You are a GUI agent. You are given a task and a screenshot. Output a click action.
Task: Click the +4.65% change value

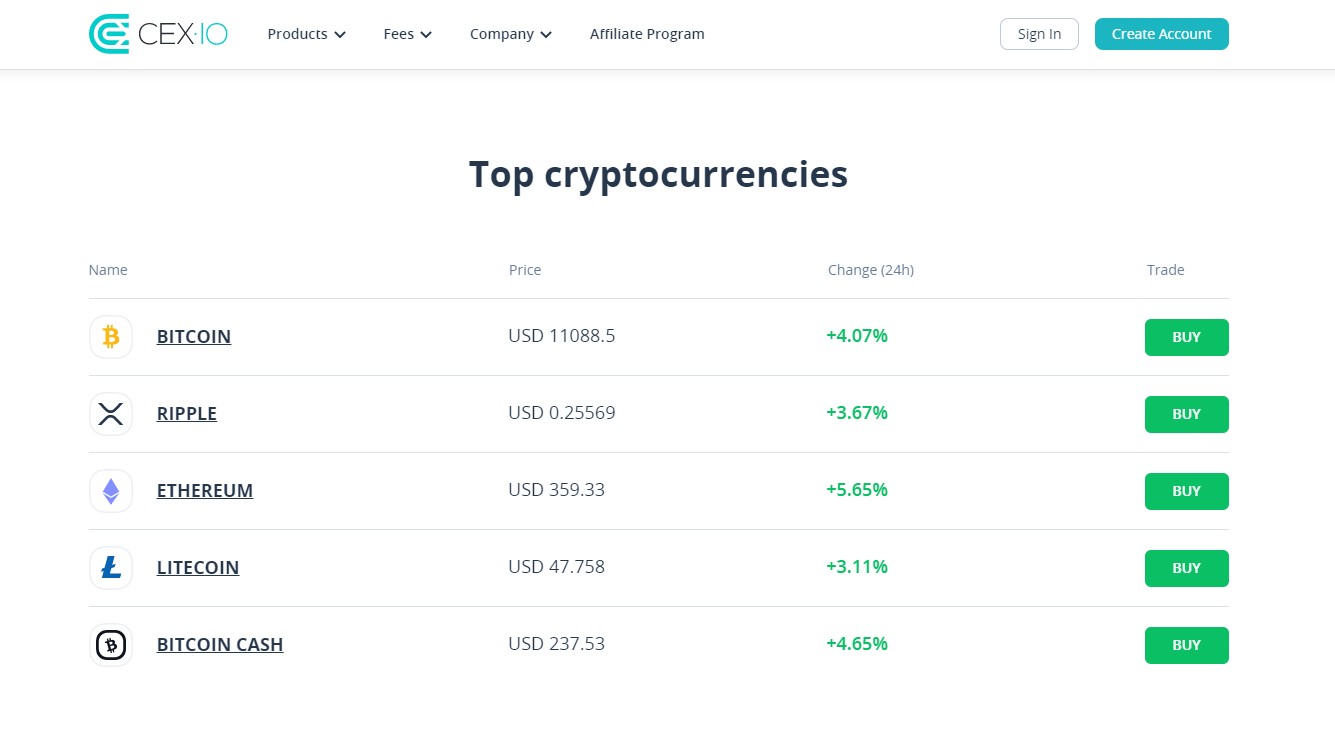click(857, 644)
